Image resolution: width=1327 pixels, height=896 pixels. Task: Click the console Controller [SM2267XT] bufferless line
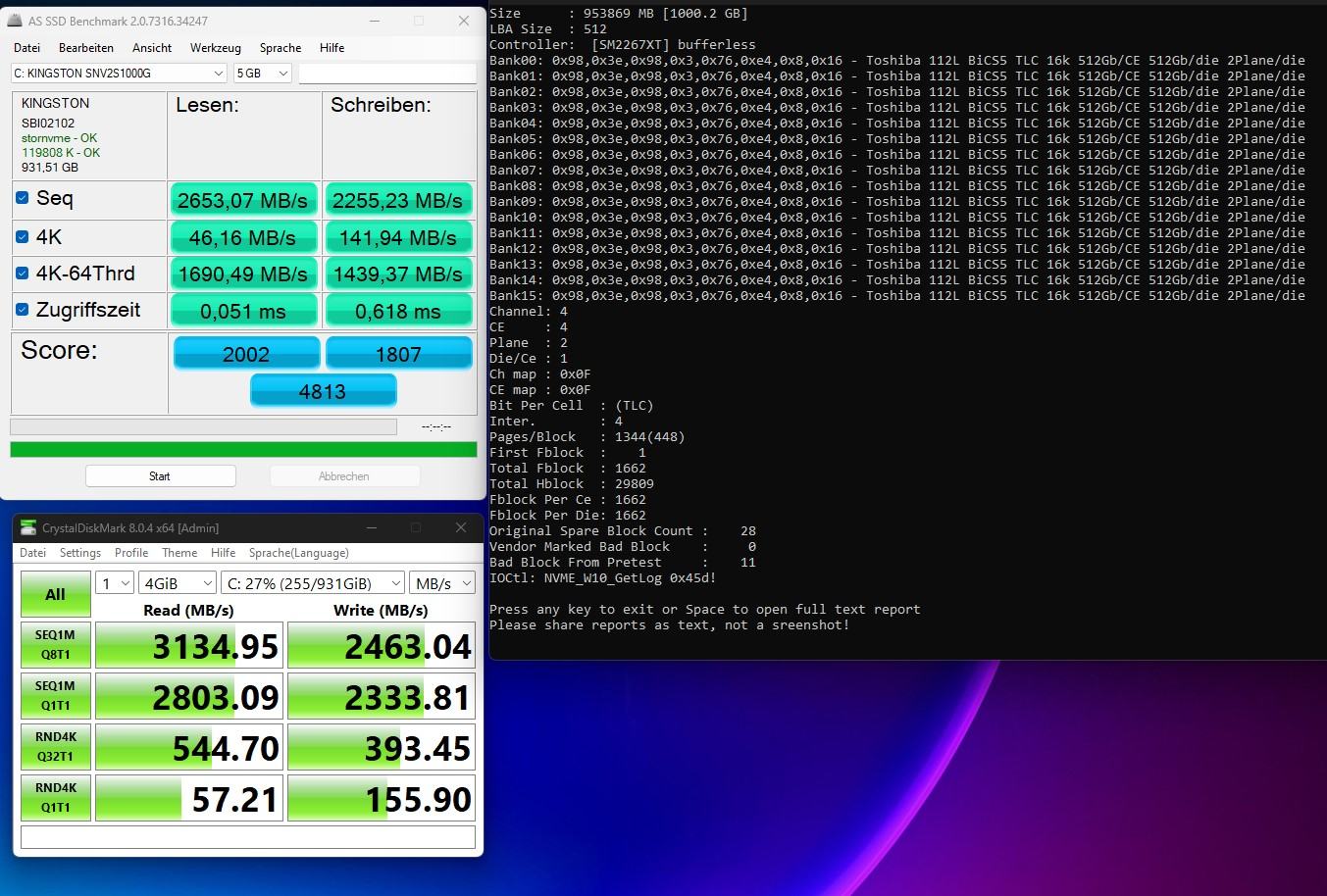[623, 45]
